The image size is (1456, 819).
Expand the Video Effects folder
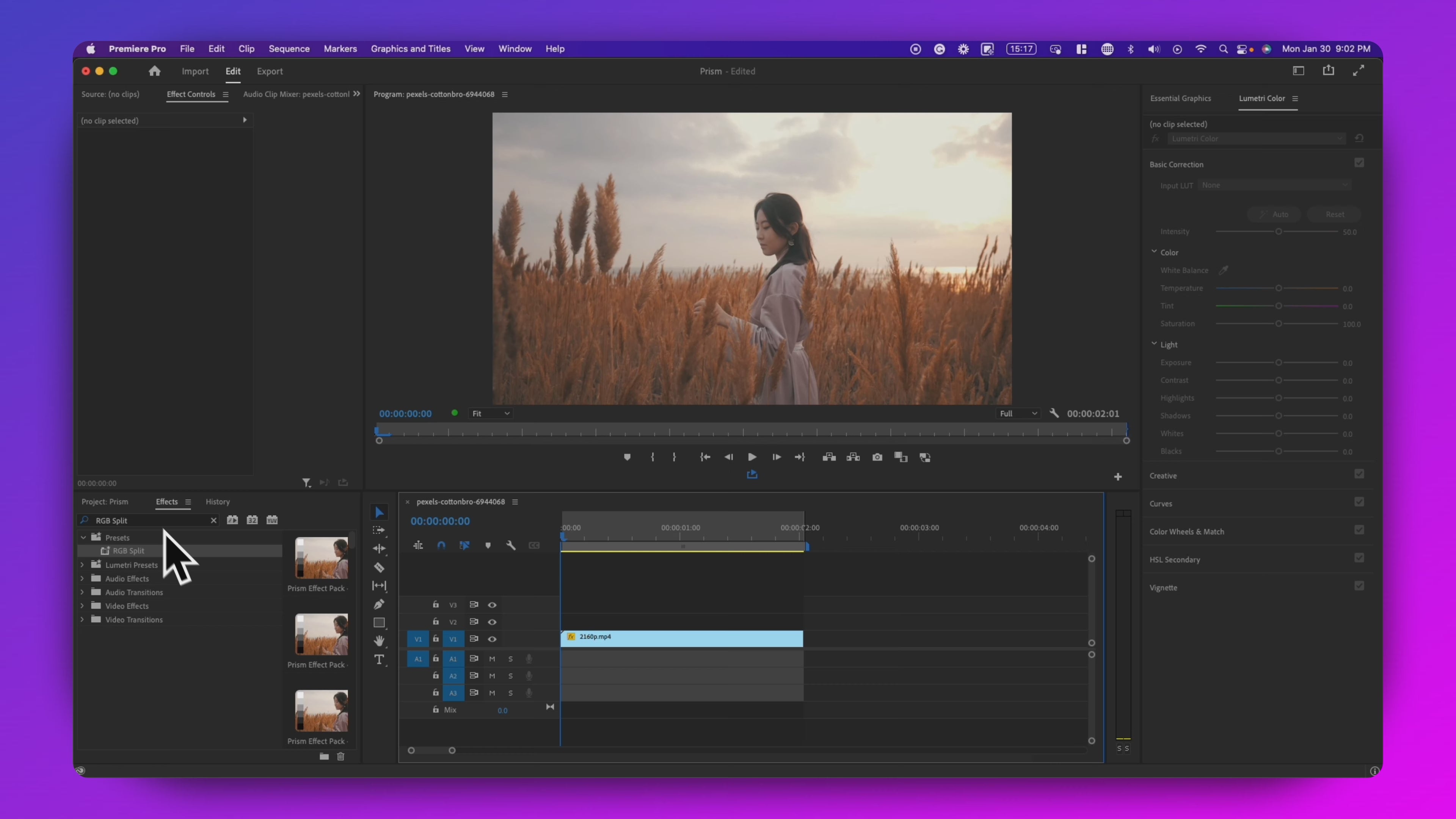click(x=83, y=606)
